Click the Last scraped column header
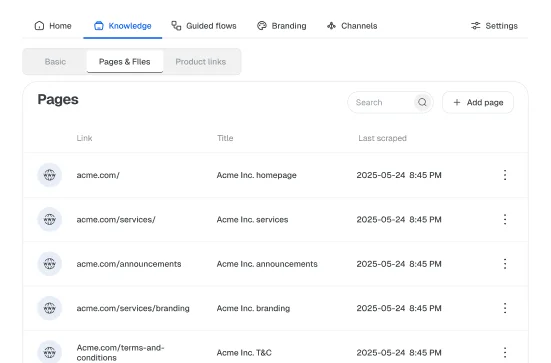551x363 pixels. click(x=382, y=138)
